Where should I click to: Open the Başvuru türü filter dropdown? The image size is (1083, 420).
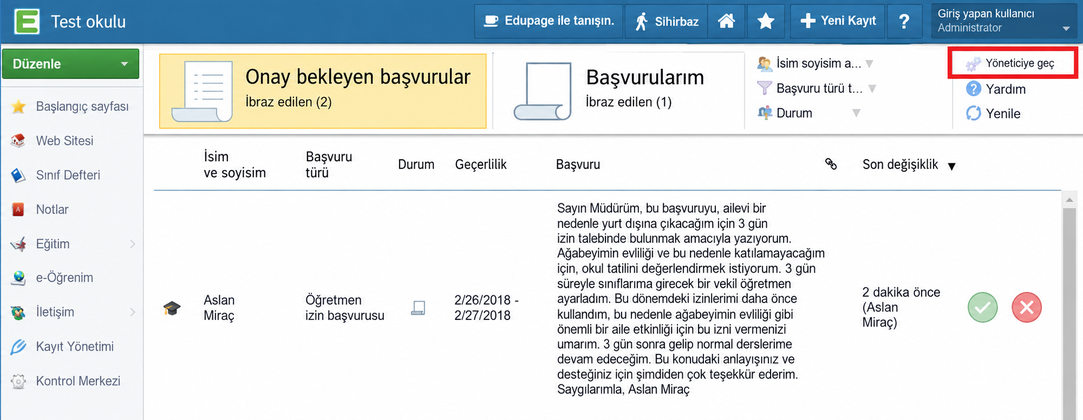(x=817, y=88)
